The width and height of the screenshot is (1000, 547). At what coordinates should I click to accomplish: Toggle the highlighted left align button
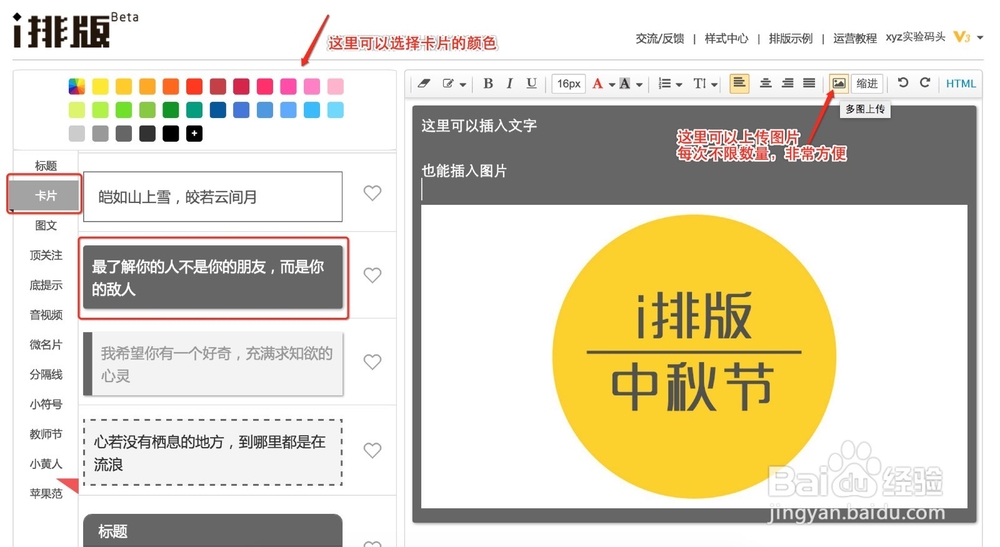coord(739,84)
